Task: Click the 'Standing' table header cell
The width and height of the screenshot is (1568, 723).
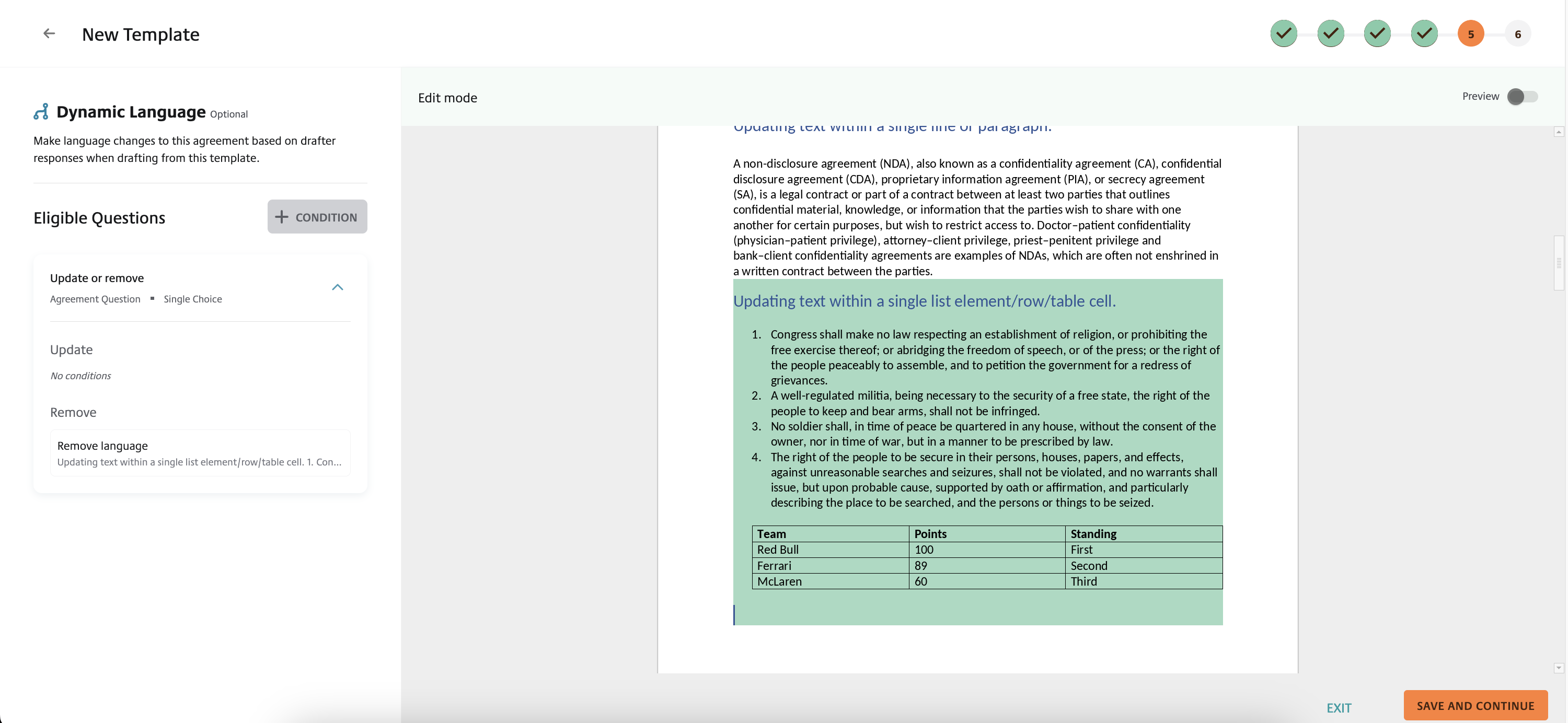Action: (1144, 534)
